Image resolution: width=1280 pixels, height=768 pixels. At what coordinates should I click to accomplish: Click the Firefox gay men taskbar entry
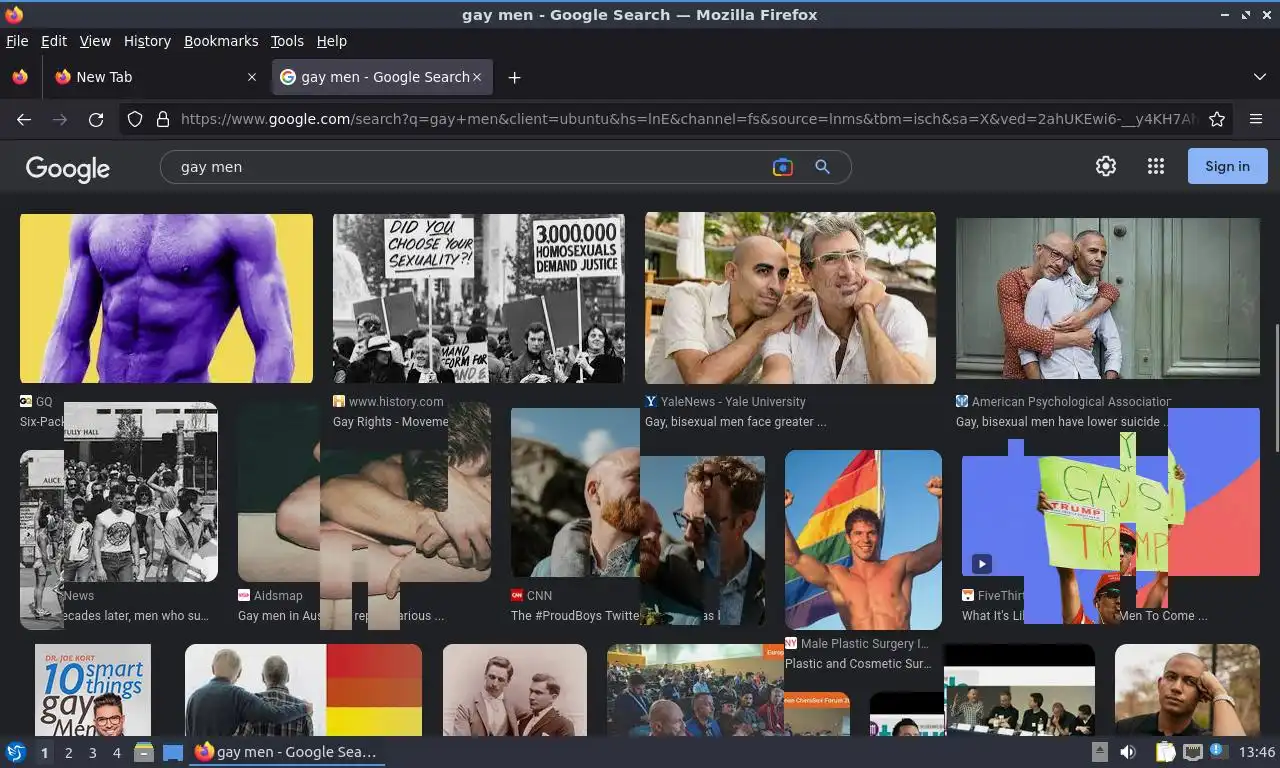[x=287, y=752]
